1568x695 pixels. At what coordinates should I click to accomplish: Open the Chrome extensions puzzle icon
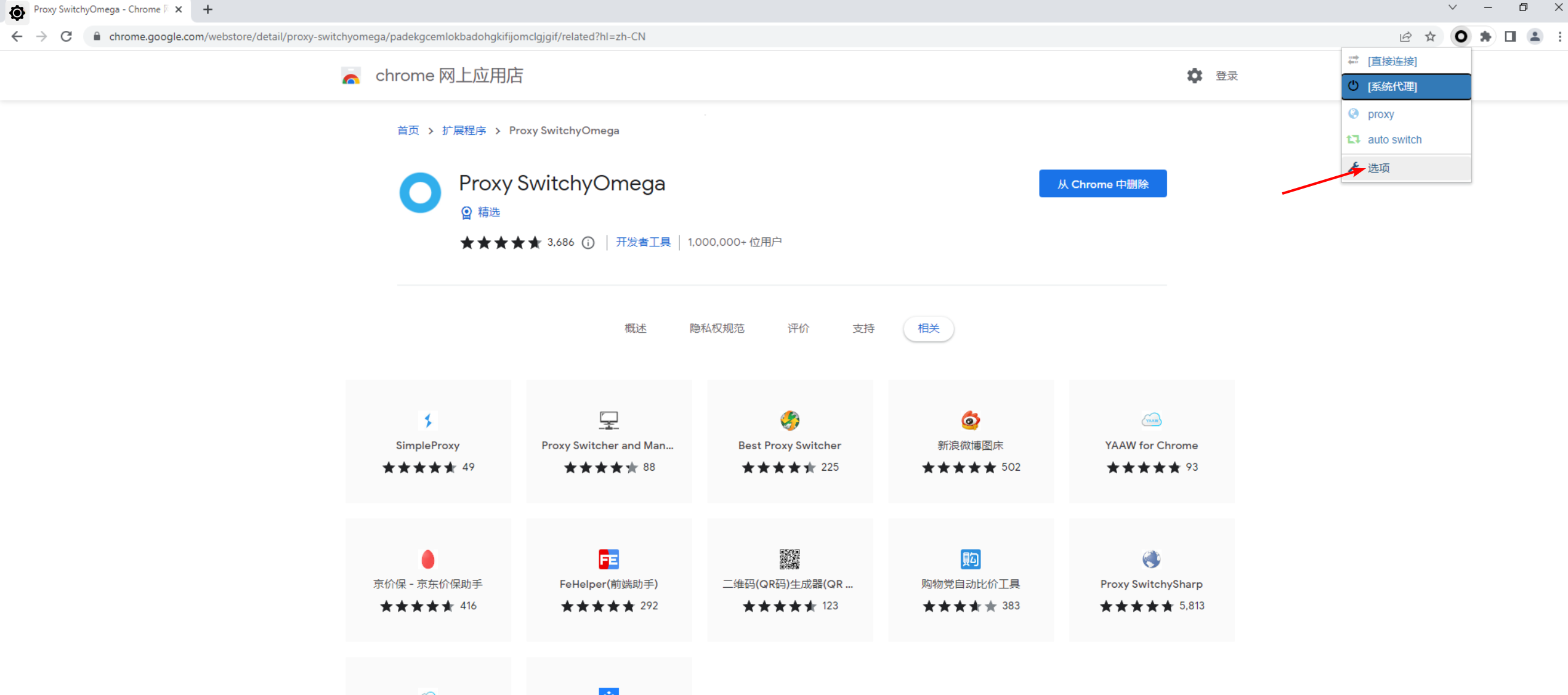coord(1485,36)
